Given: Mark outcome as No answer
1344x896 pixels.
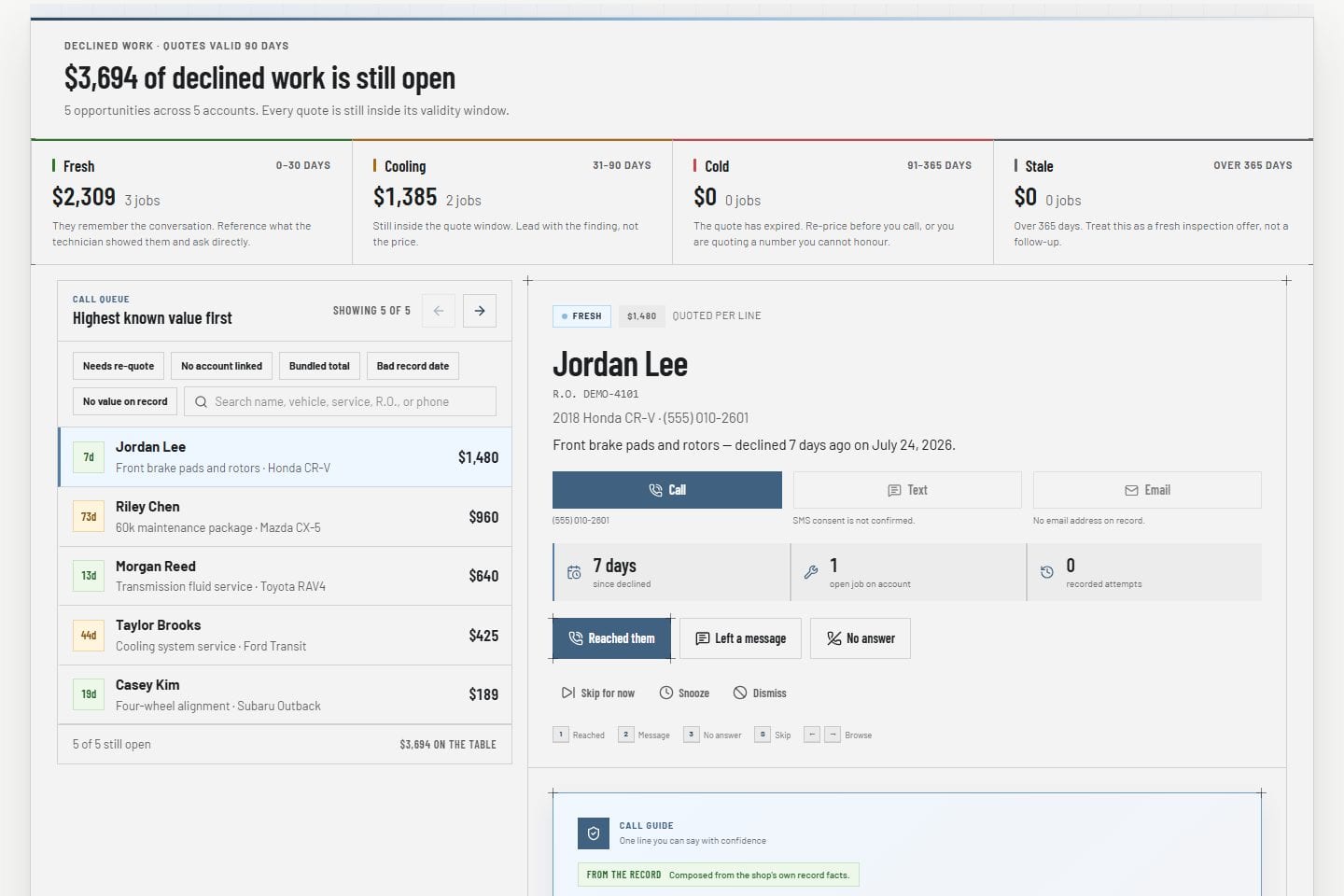Looking at the screenshot, I should click(x=861, y=638).
